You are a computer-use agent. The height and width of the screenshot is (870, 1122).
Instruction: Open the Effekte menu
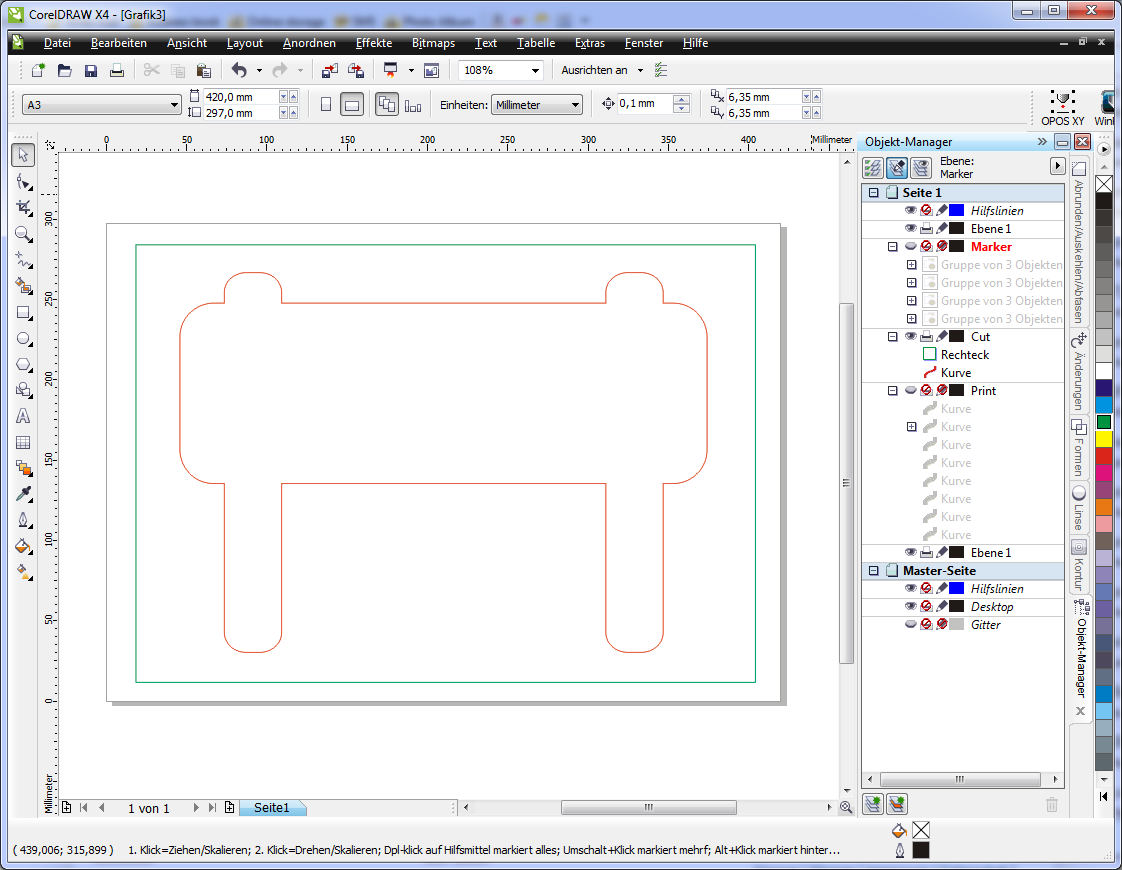tap(373, 43)
